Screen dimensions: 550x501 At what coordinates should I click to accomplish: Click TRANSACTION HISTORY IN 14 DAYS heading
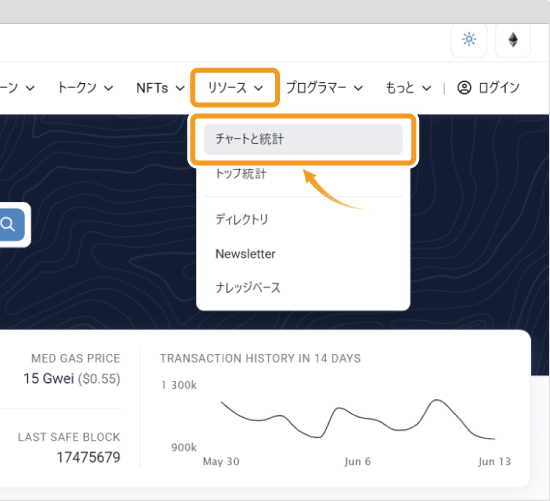[261, 358]
